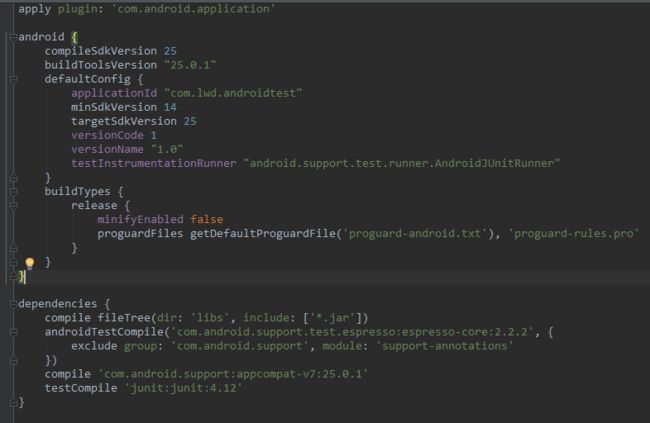Click the '*.jar' include string
Image resolution: width=650 pixels, height=423 pixels.
(335, 318)
